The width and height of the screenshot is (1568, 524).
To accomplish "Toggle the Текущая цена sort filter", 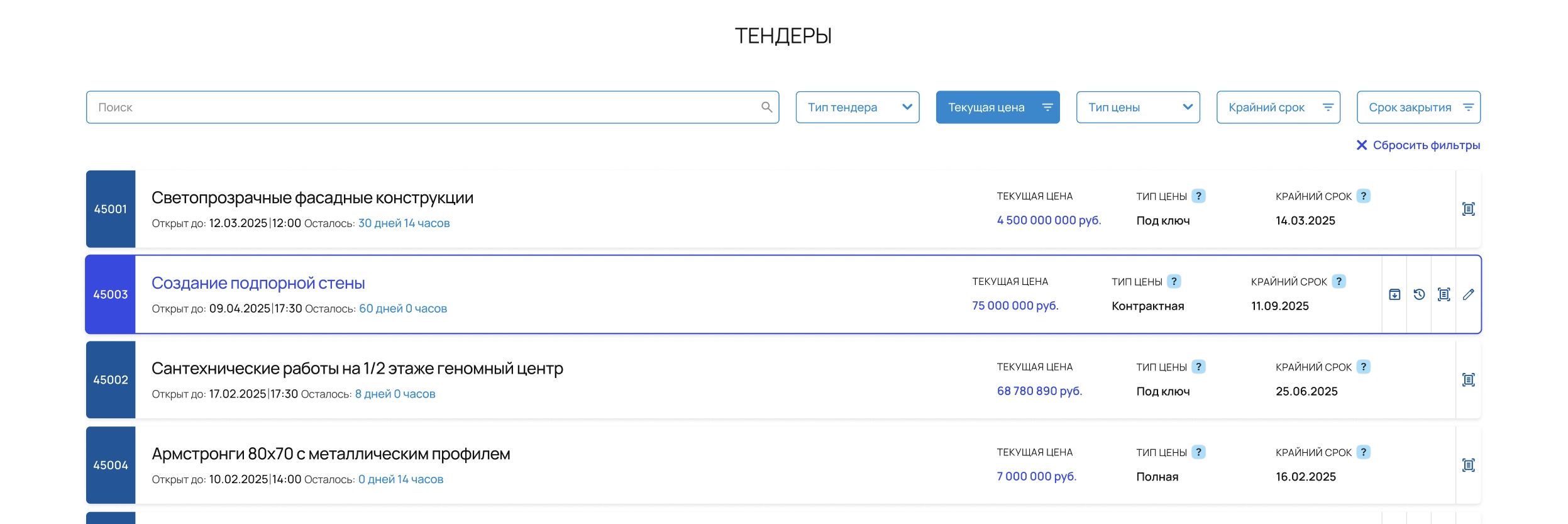I will tap(997, 107).
